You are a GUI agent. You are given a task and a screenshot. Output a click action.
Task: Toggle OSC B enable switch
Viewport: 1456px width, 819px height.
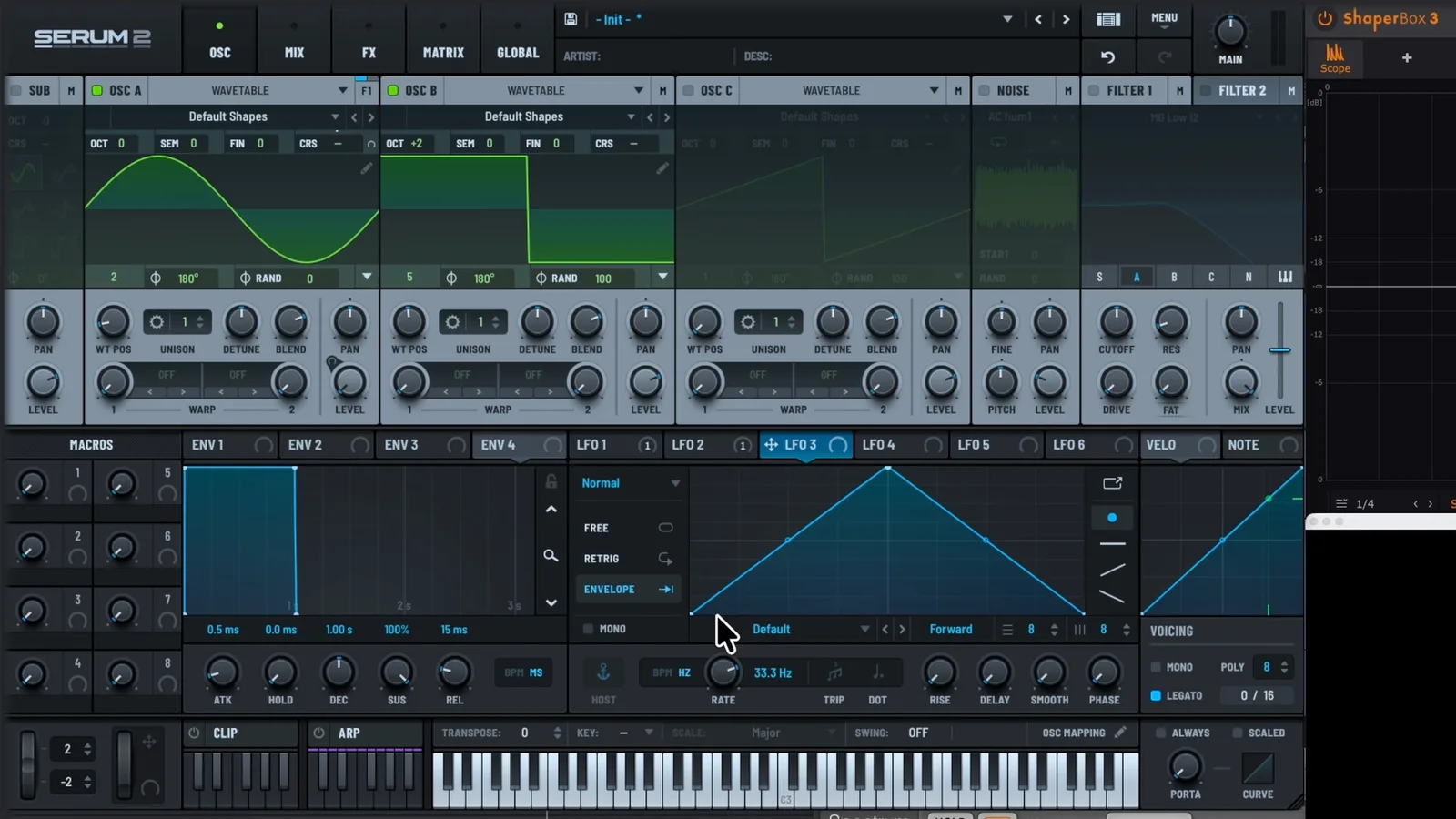[x=393, y=90]
